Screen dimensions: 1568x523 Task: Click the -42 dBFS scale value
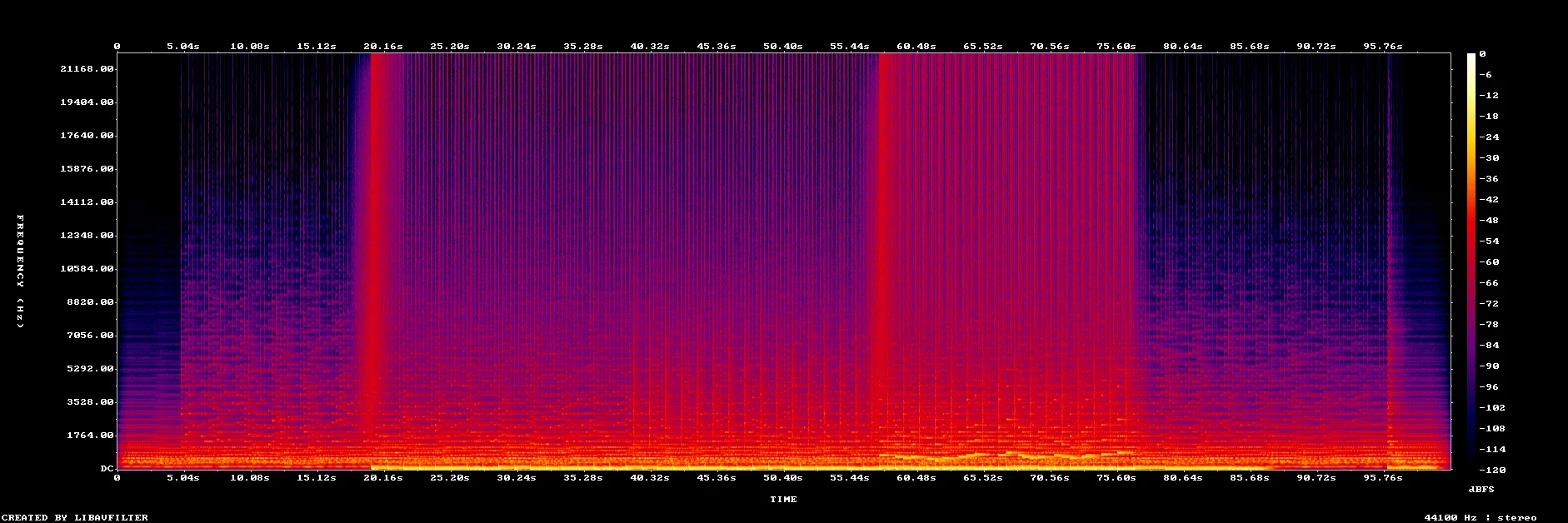[x=1489, y=200]
